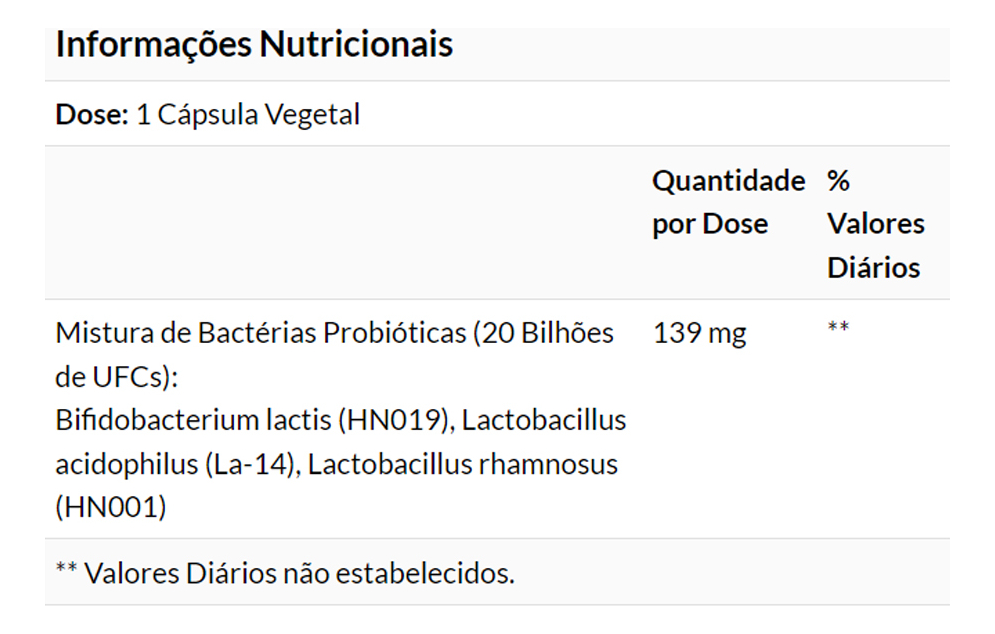Click the double asterisk in the ingredient row
This screenshot has width=995, height=634.
pyautogui.click(x=838, y=328)
